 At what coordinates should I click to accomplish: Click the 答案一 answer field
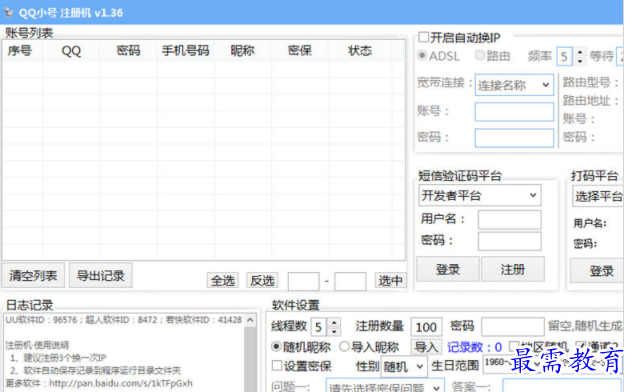(562, 386)
